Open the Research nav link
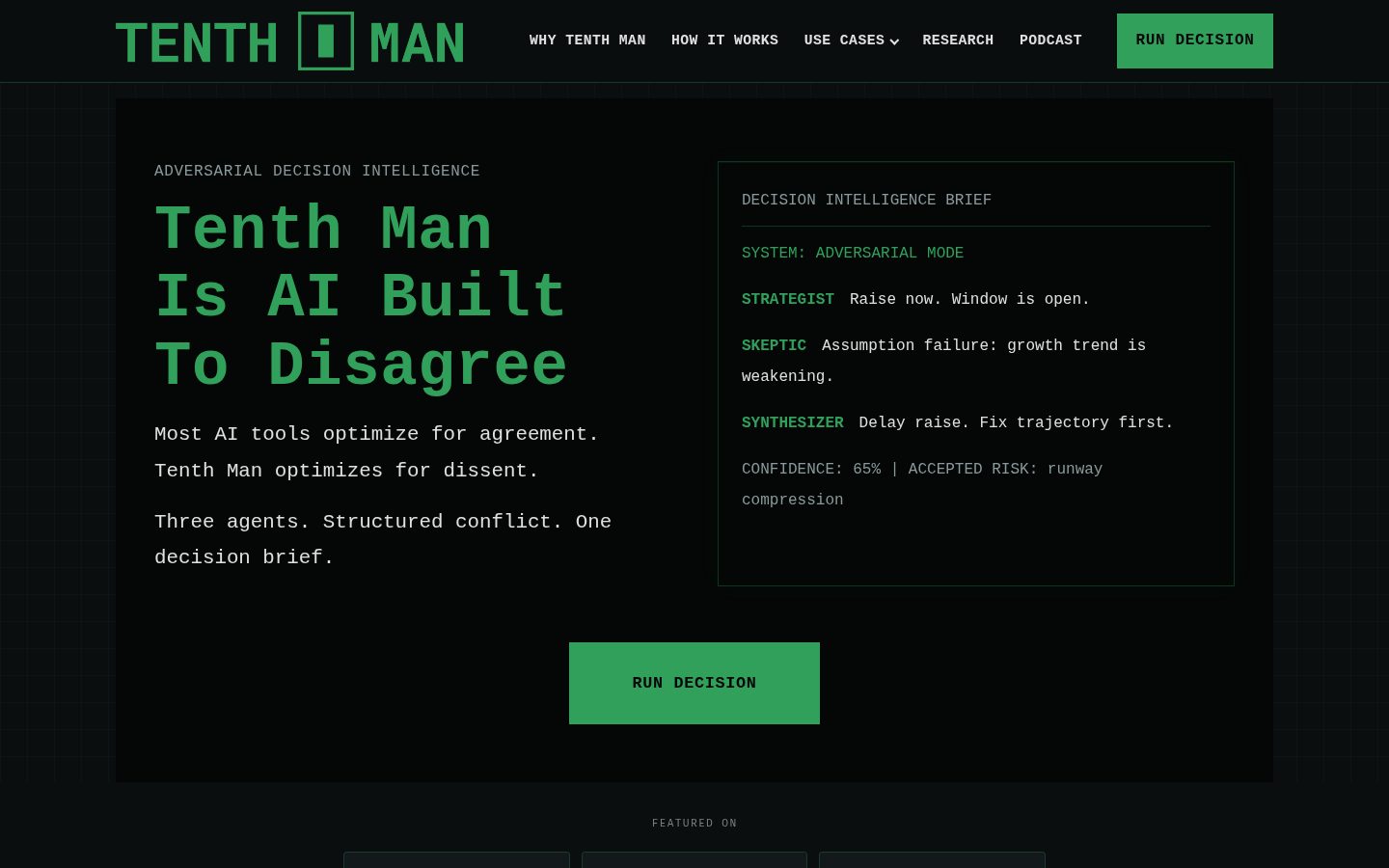 [x=958, y=41]
